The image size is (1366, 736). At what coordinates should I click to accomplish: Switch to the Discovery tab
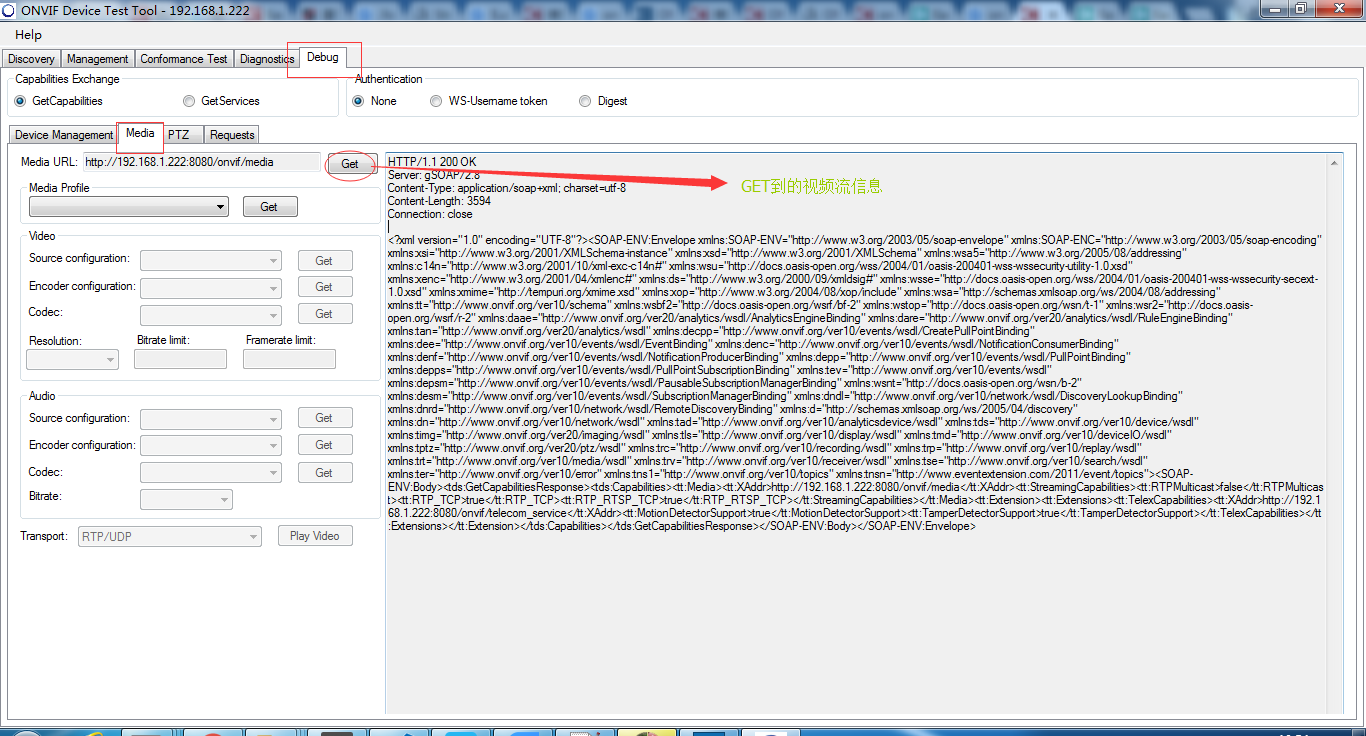(x=31, y=59)
